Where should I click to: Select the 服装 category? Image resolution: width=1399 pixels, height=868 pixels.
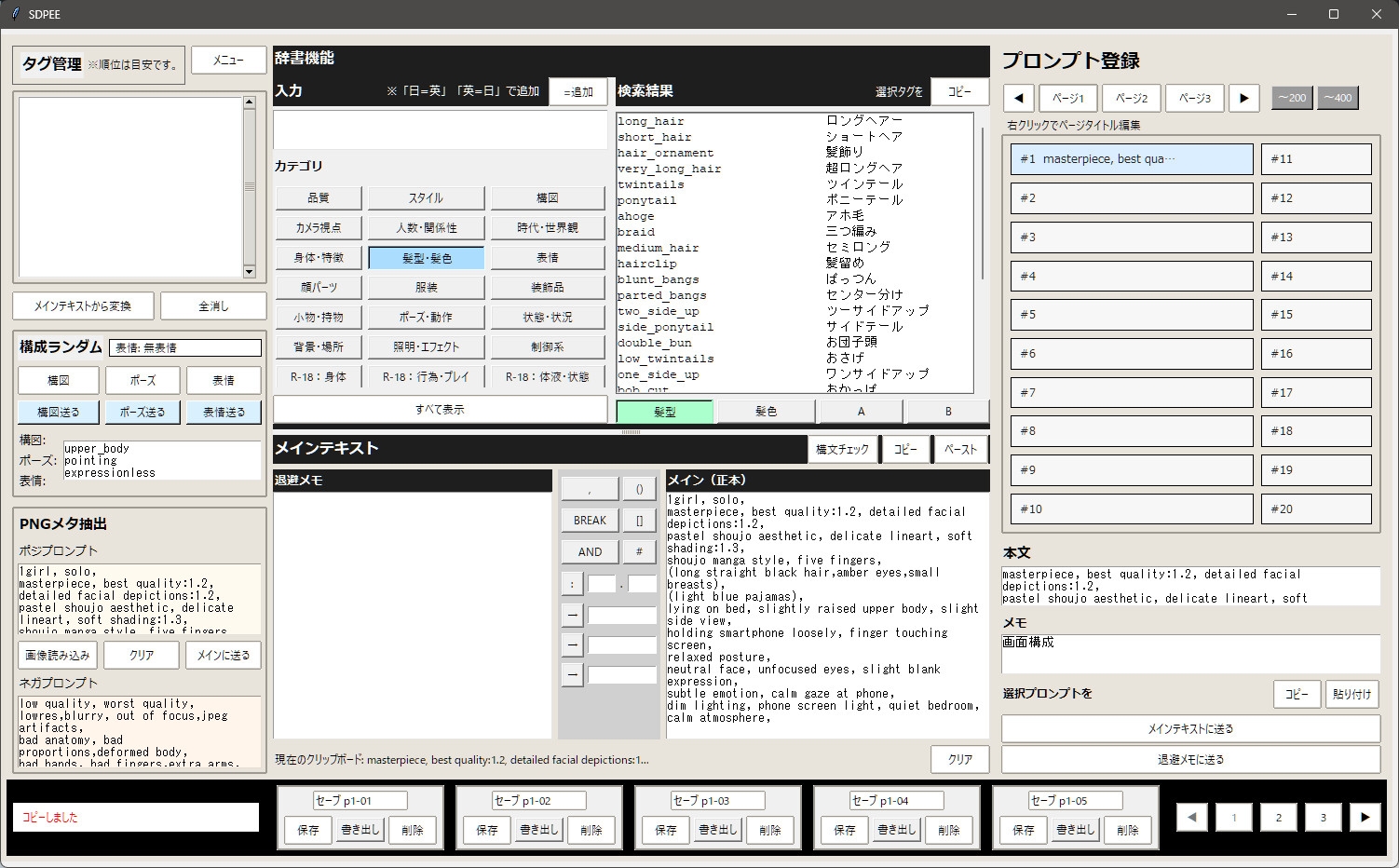click(426, 288)
